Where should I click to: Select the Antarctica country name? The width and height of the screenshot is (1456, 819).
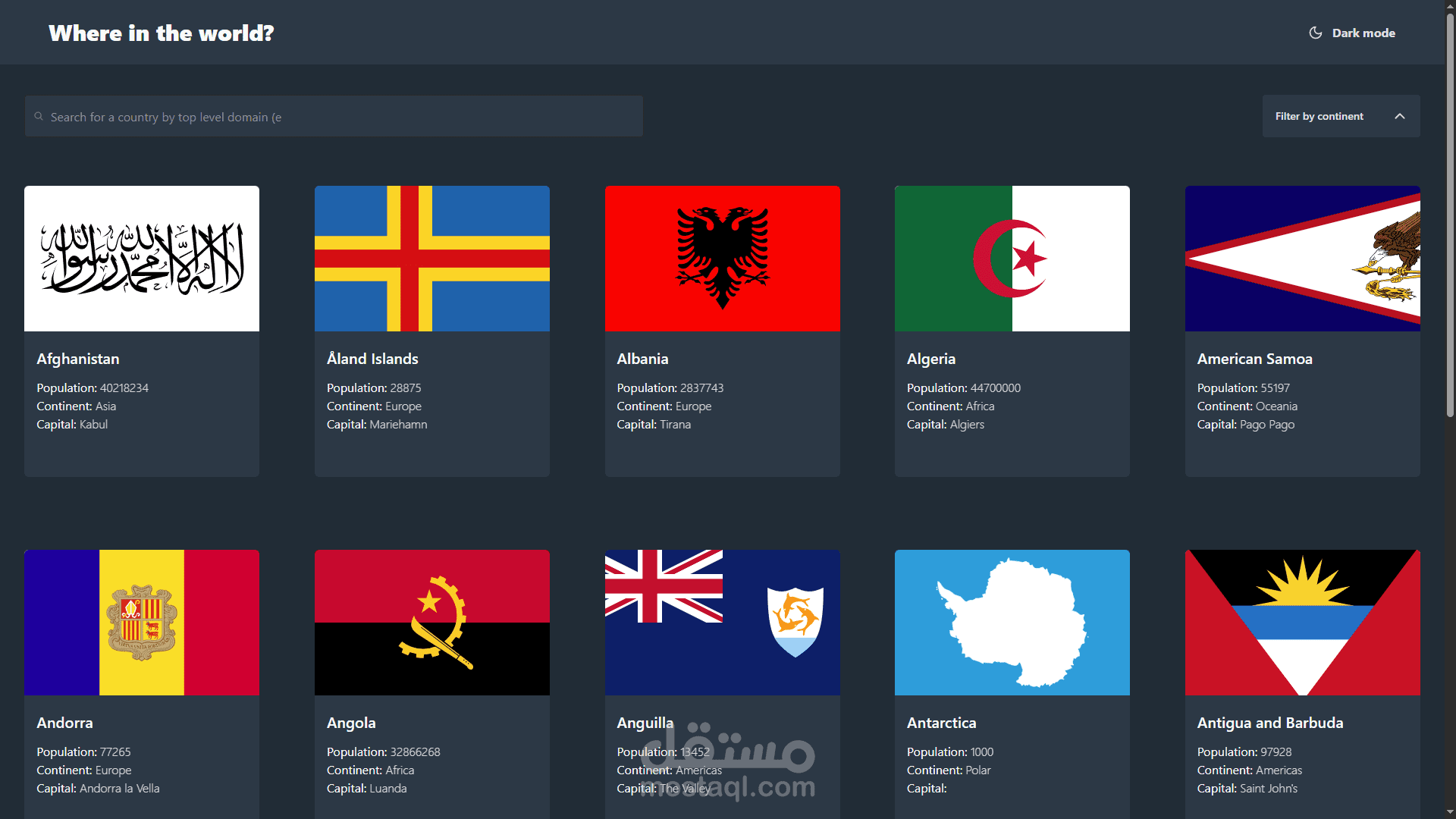(942, 723)
